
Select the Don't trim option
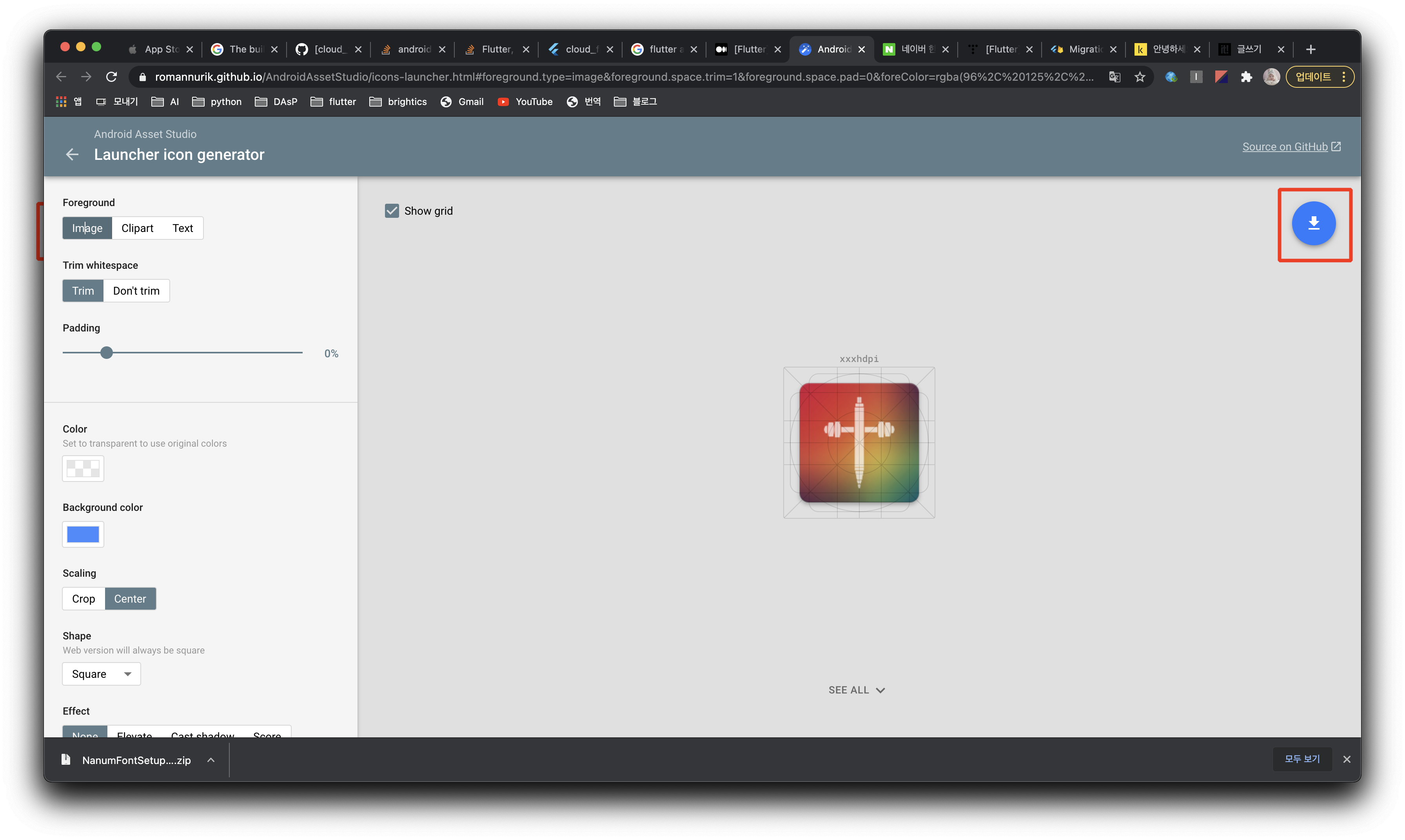coord(136,291)
